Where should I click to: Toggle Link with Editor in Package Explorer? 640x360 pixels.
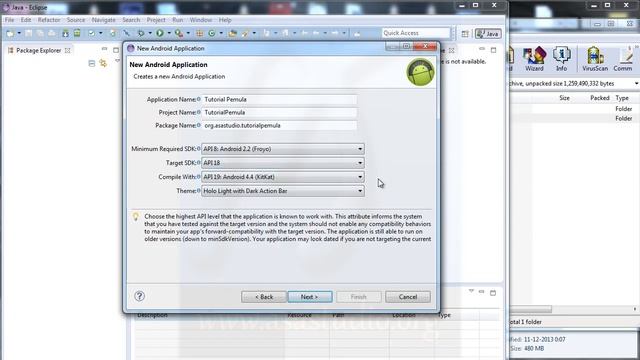click(x=103, y=63)
